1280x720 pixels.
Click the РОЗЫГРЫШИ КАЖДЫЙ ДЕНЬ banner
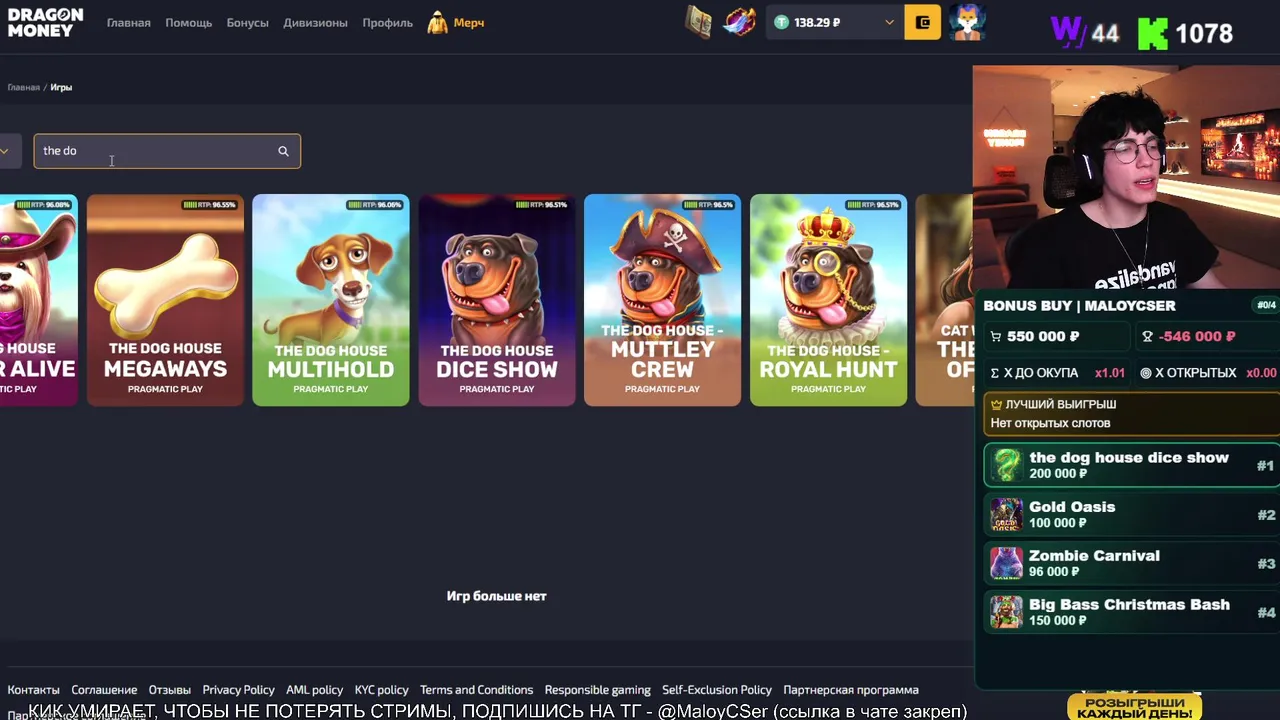pos(1134,707)
